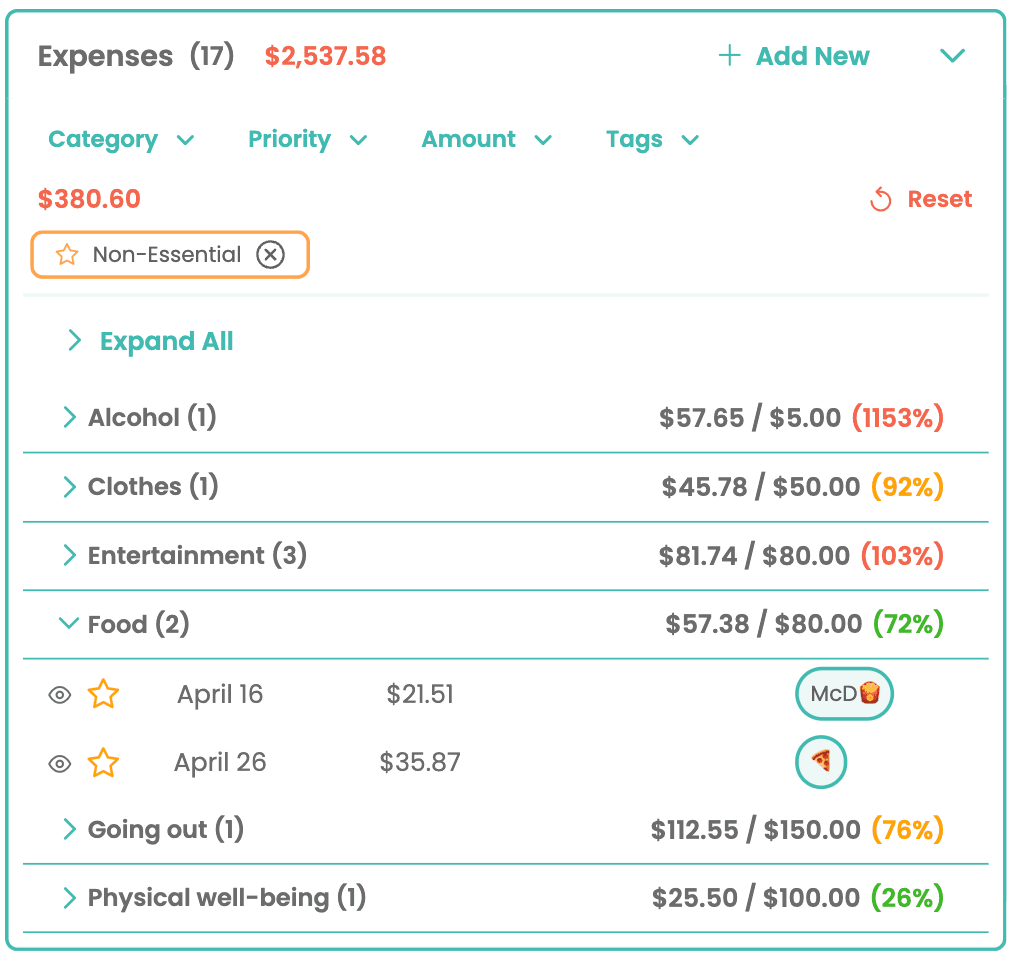1014x958 pixels.
Task: Click the Expand All link
Action: (166, 340)
